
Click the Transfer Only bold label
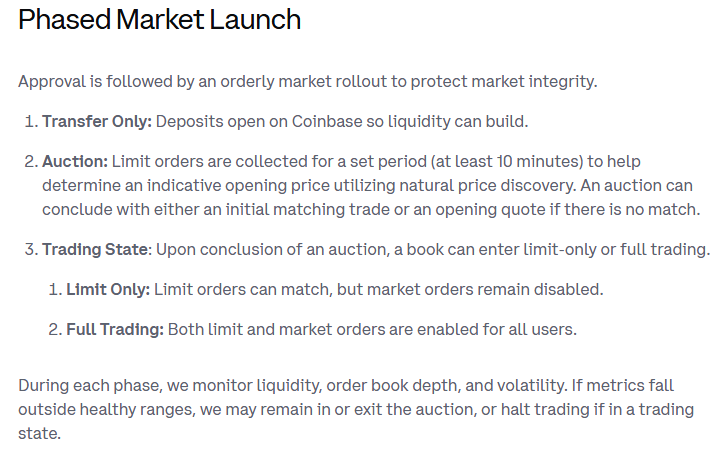click(97, 122)
